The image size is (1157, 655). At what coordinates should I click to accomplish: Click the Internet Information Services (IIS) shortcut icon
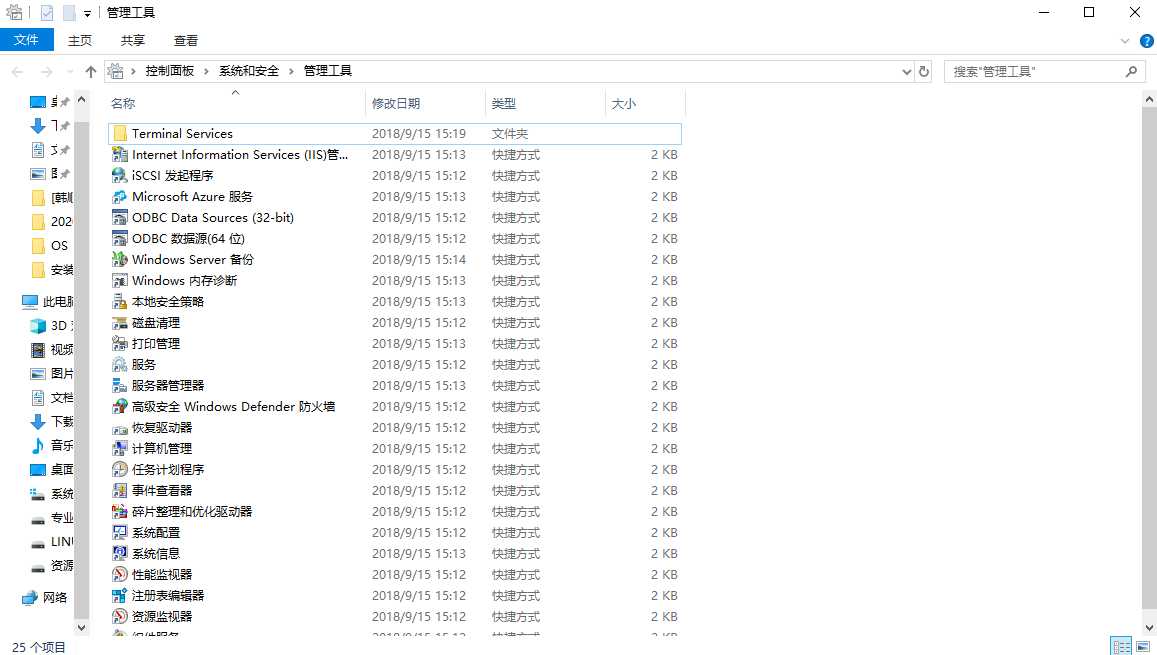pyautogui.click(x=120, y=155)
